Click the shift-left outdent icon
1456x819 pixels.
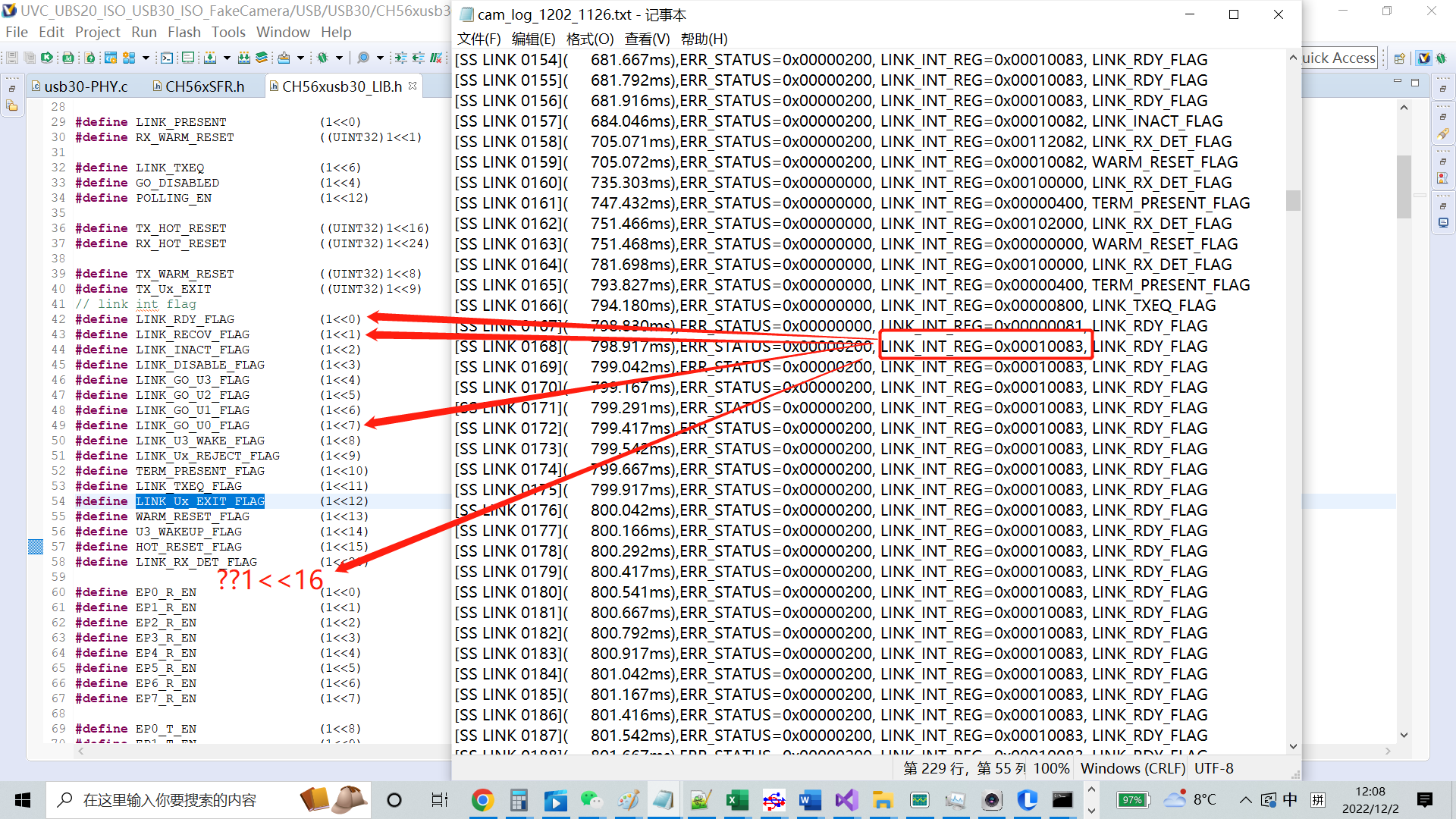[x=419, y=58]
